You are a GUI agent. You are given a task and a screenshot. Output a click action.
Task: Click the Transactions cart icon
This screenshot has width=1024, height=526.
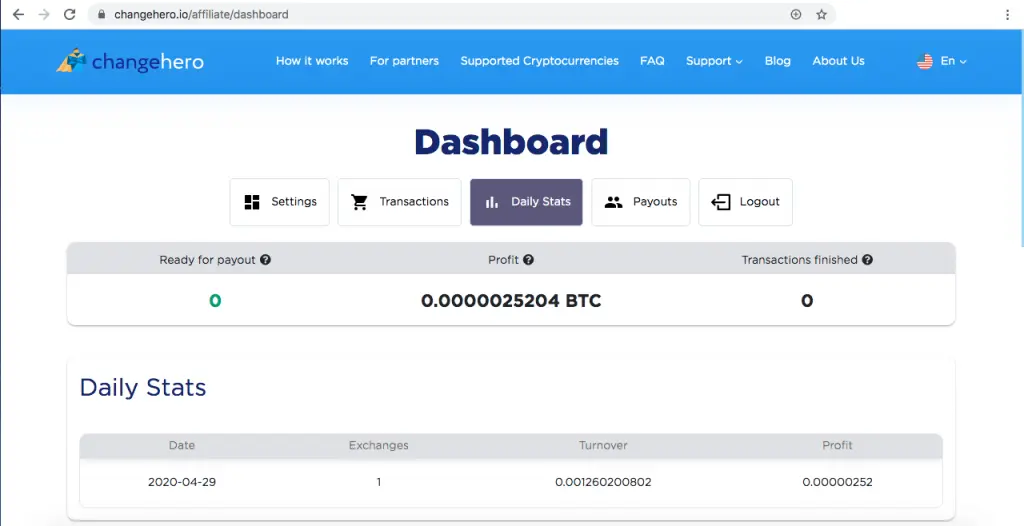tap(359, 202)
